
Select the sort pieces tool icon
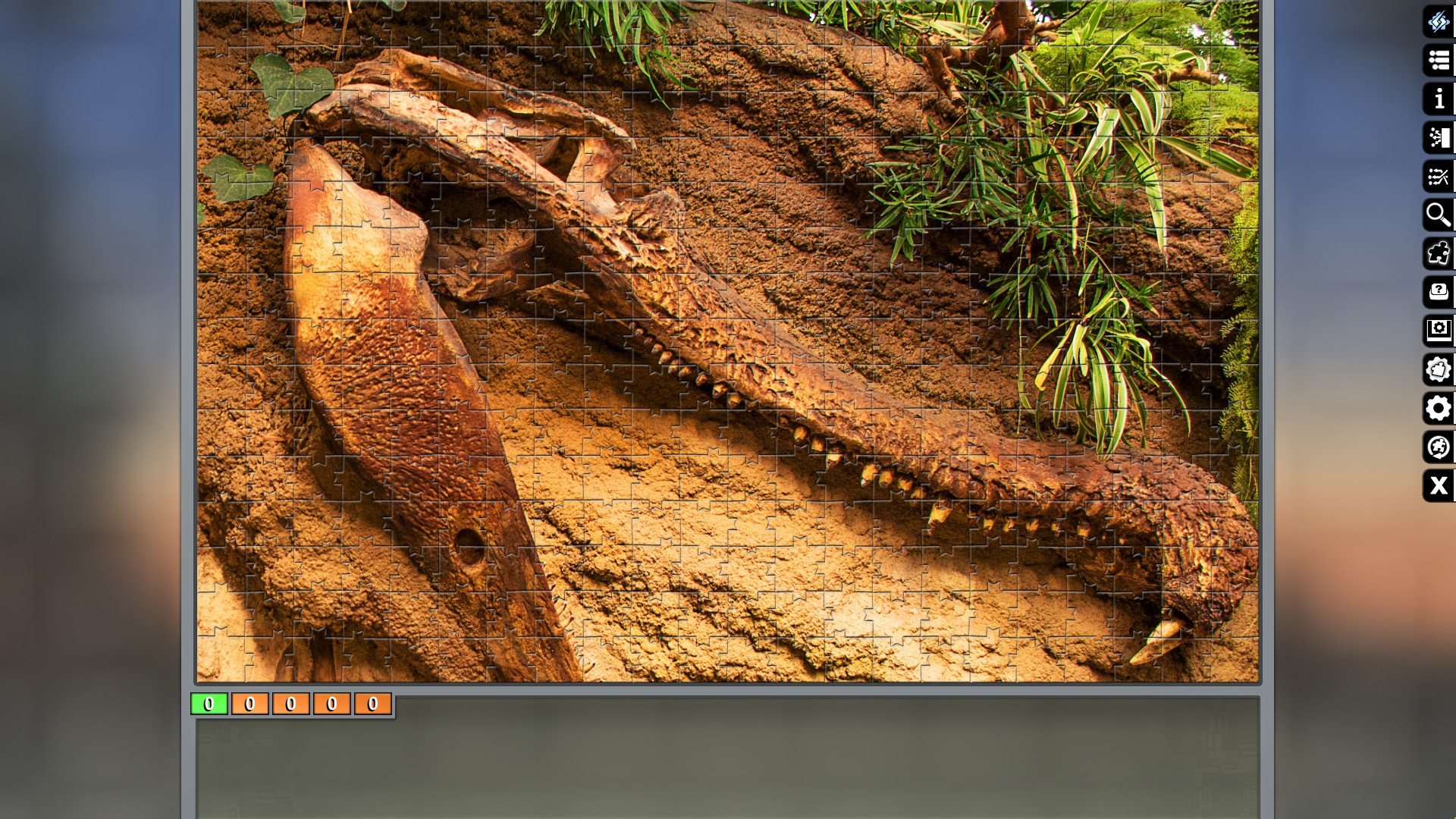[1439, 138]
